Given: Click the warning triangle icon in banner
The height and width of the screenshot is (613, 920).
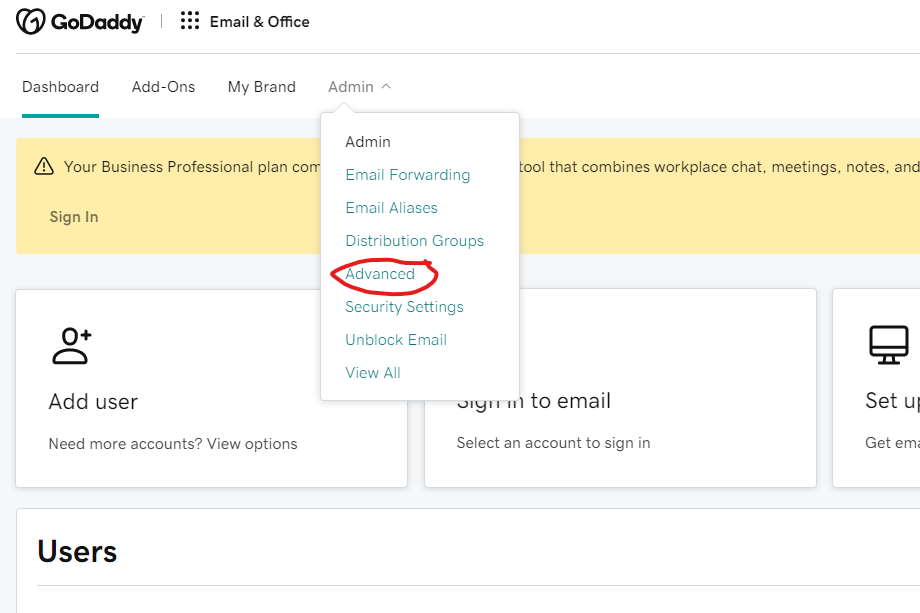Looking at the screenshot, I should coord(44,167).
